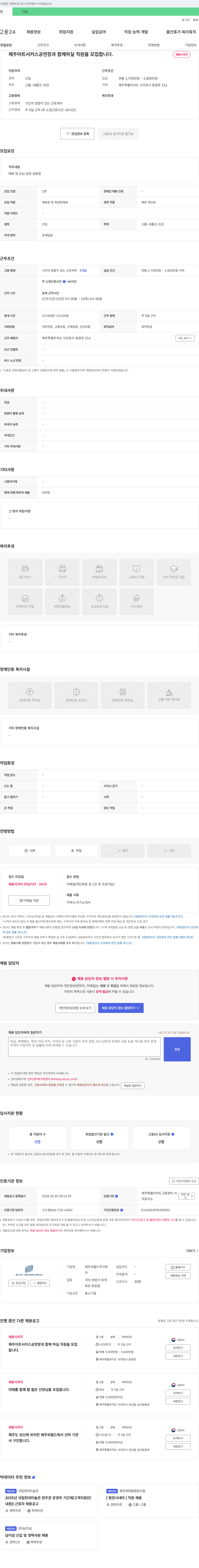Click the 차량유지비 welfare icon

pyautogui.click(x=99, y=572)
